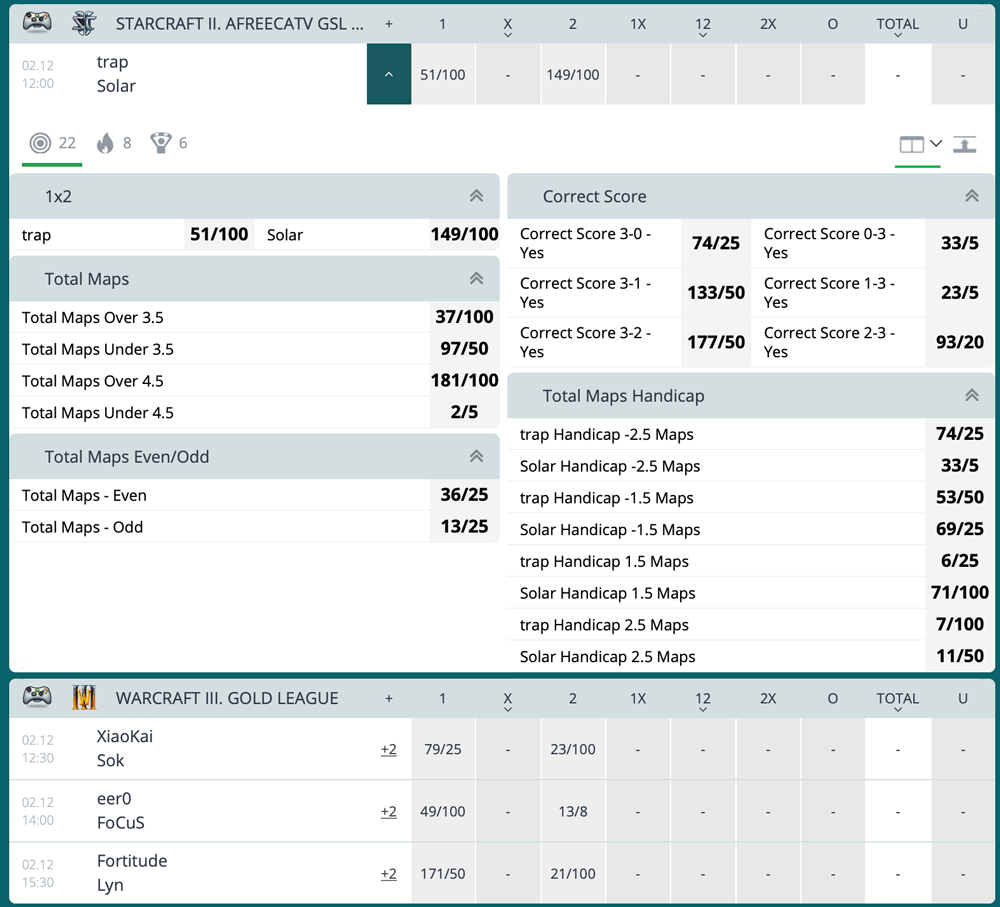Select Total Maps Odd at 13/25
This screenshot has height=907, width=1000.
pos(464,527)
